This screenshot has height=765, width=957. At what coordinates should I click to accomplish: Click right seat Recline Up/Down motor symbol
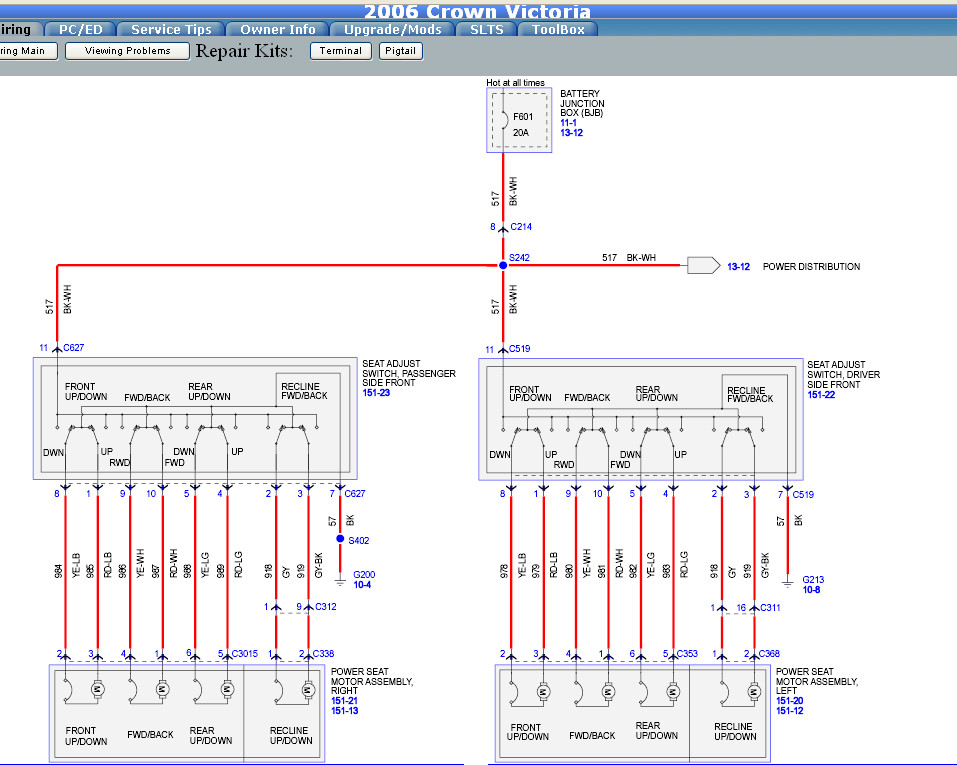click(x=308, y=690)
